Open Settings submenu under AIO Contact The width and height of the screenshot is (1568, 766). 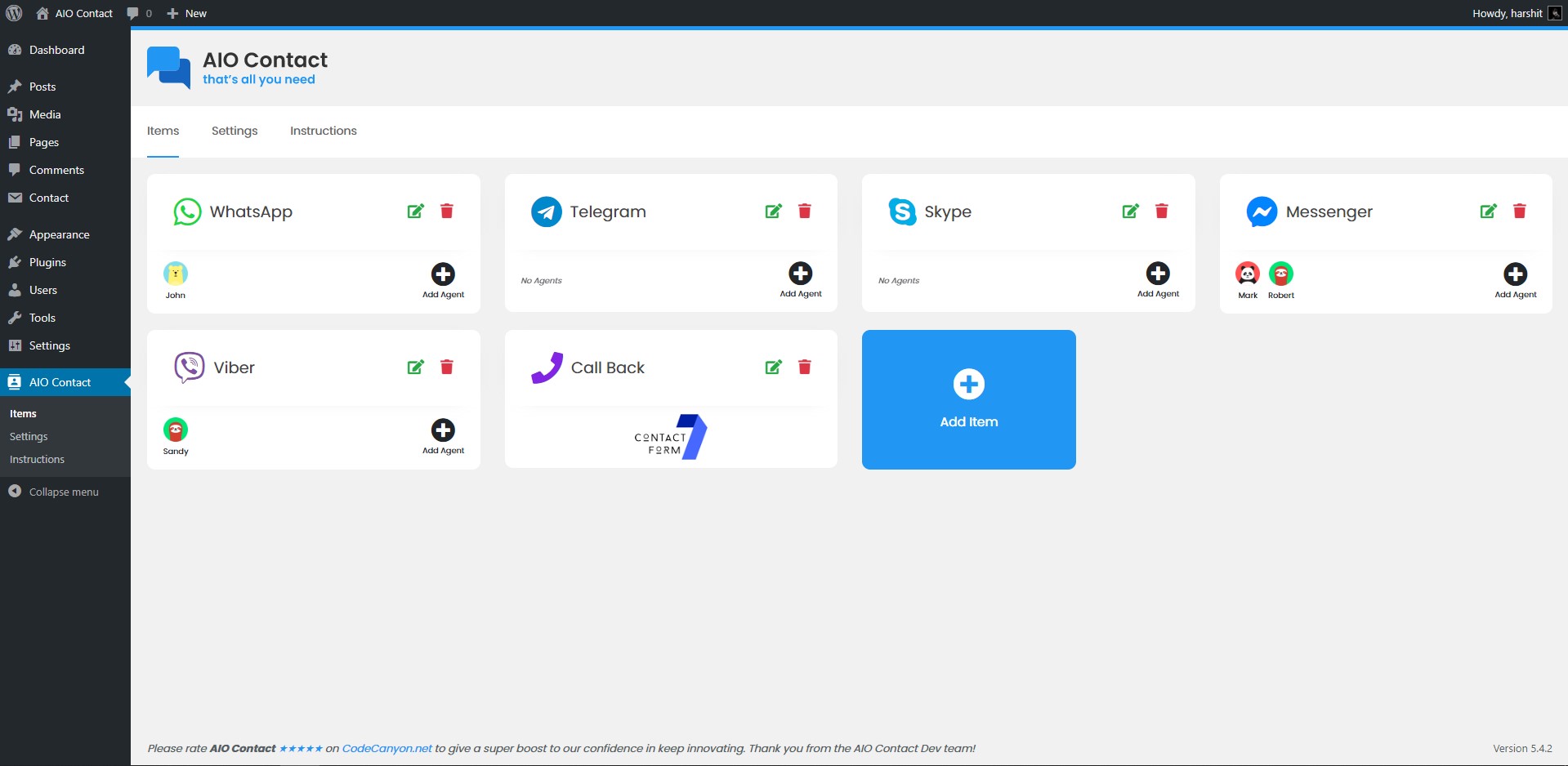click(x=29, y=437)
